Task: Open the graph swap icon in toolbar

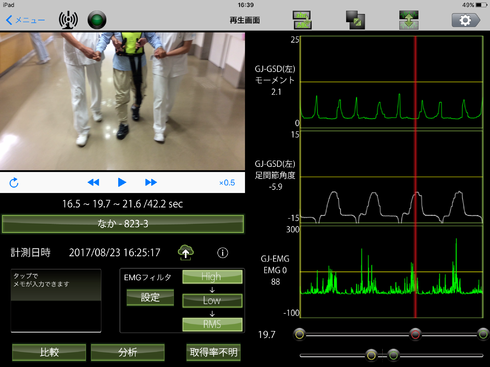Action: point(302,20)
